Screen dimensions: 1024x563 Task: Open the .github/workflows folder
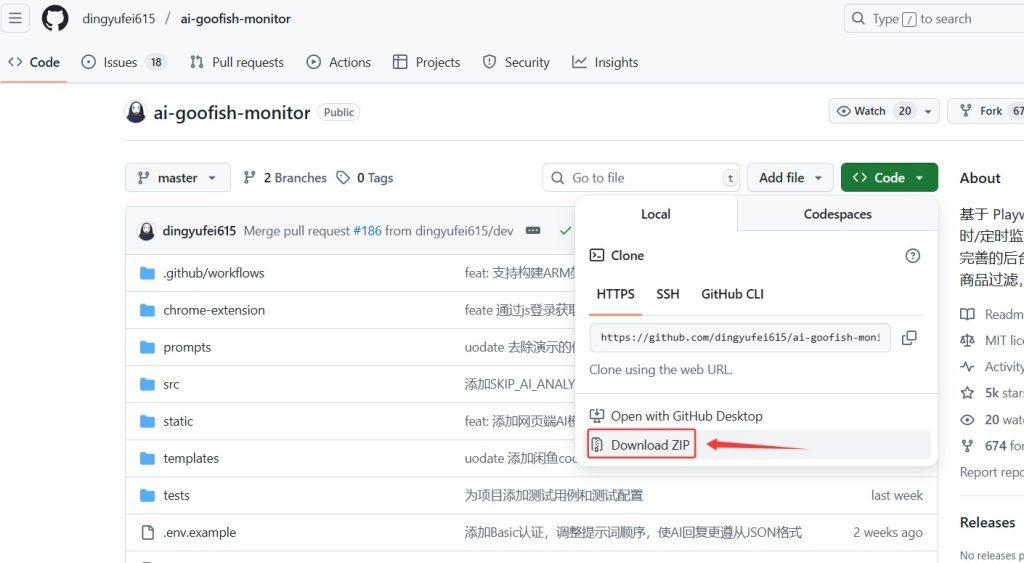214,273
